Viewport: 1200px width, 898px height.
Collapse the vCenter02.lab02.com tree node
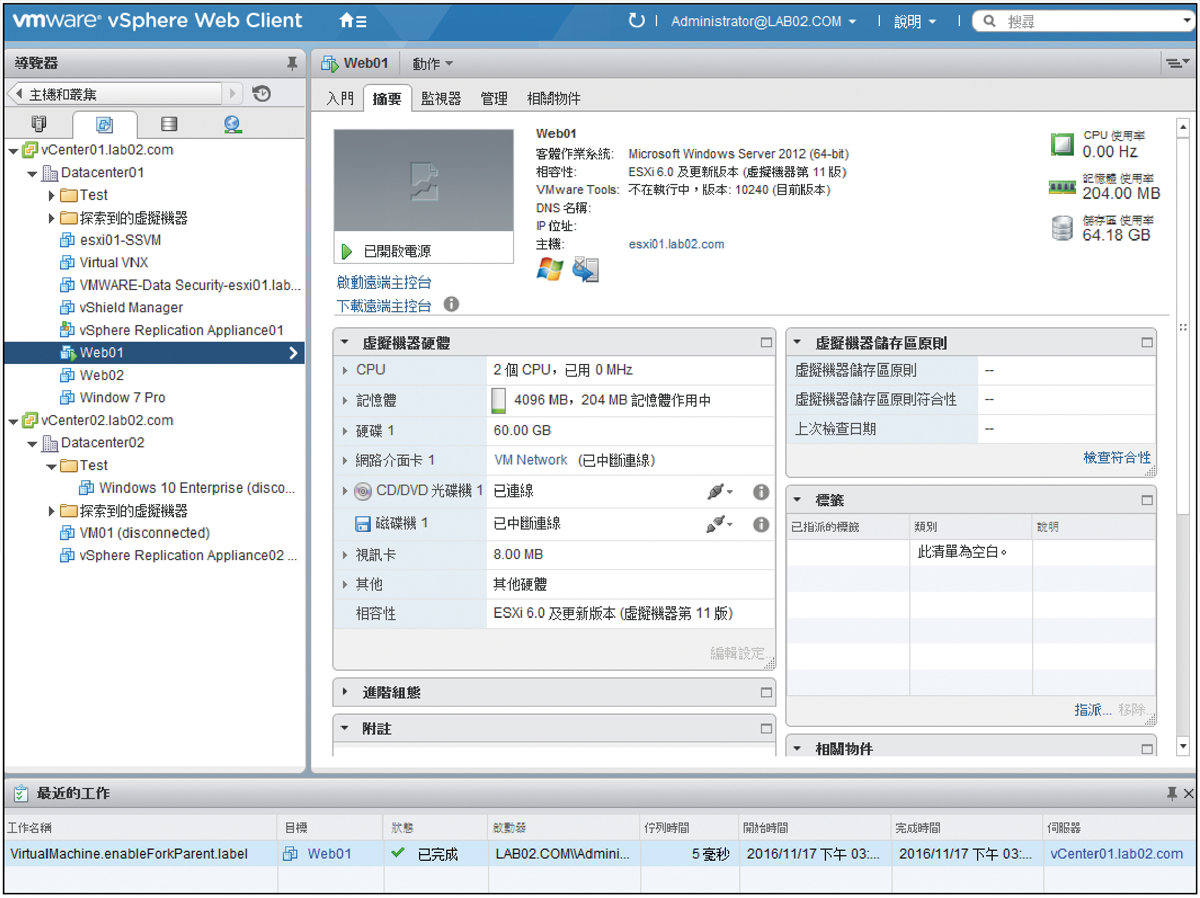coord(12,421)
